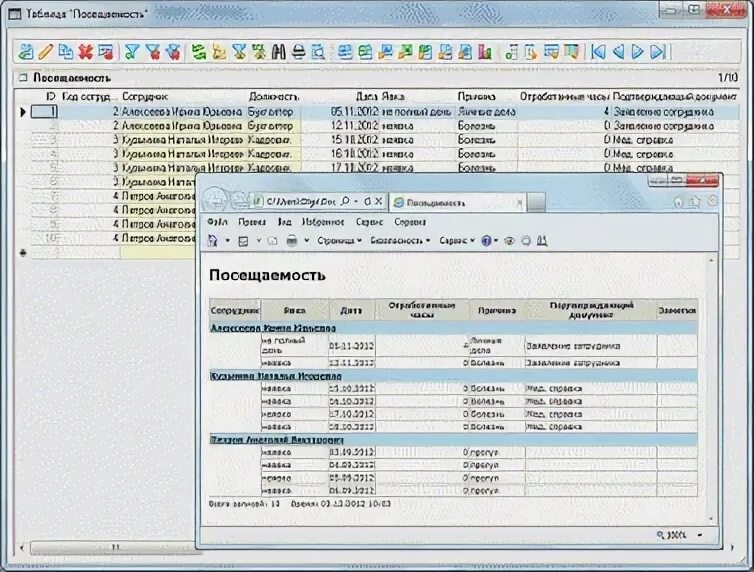This screenshot has height=572, width=754.
Task: Click the command bar print icon
Action: pyautogui.click(x=292, y=240)
